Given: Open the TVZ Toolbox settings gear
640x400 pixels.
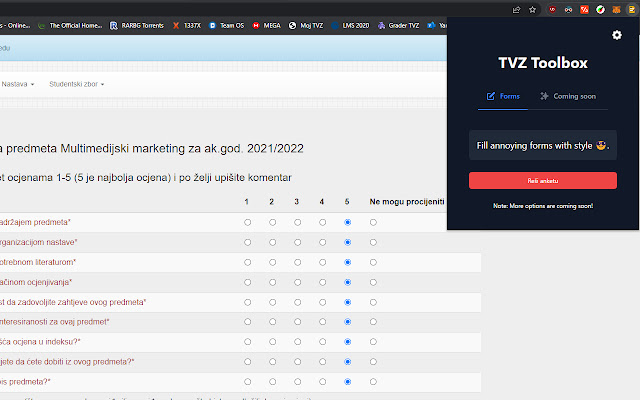Looking at the screenshot, I should coord(616,35).
